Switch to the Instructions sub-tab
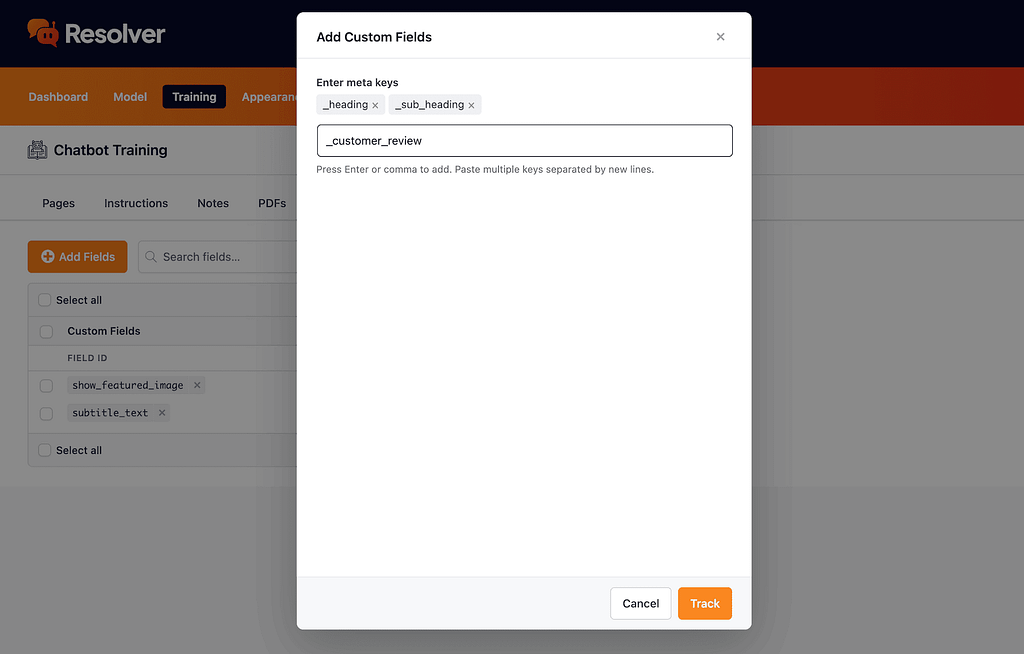Screen dimensions: 1024x654 tap(136, 203)
